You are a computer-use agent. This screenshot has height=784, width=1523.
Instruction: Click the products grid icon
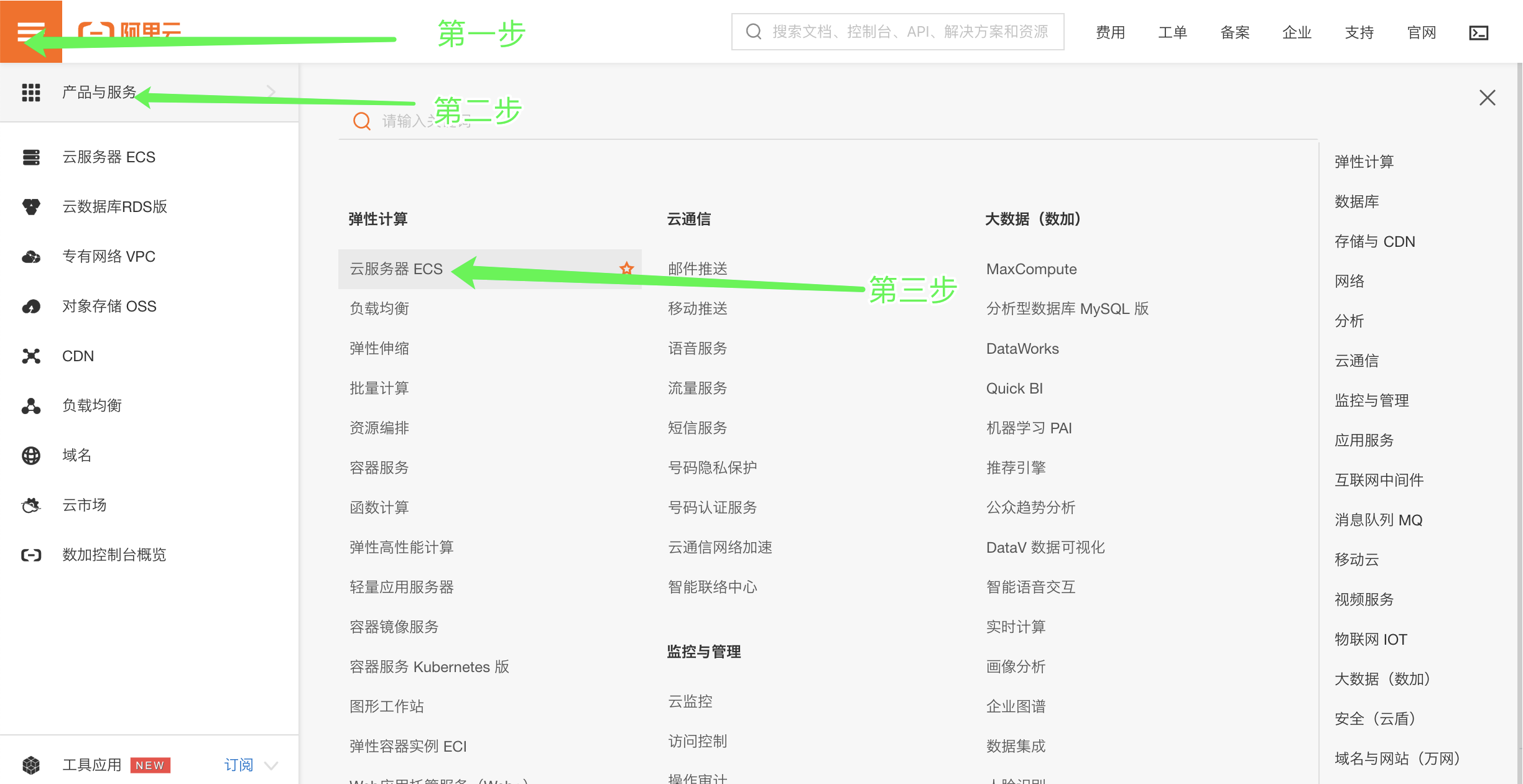click(31, 93)
